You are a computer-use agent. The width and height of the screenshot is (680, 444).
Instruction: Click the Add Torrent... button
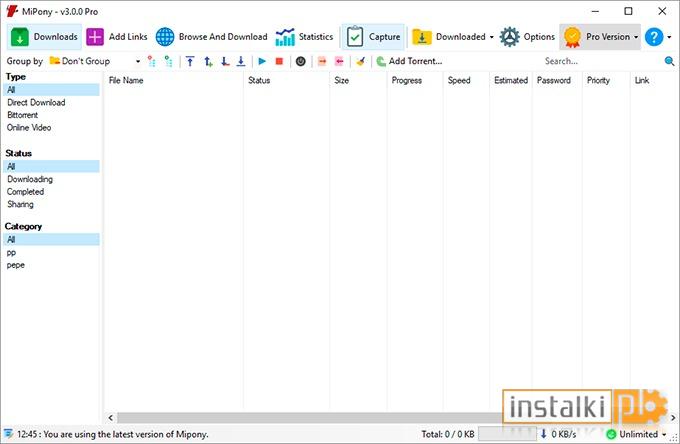pyautogui.click(x=409, y=61)
